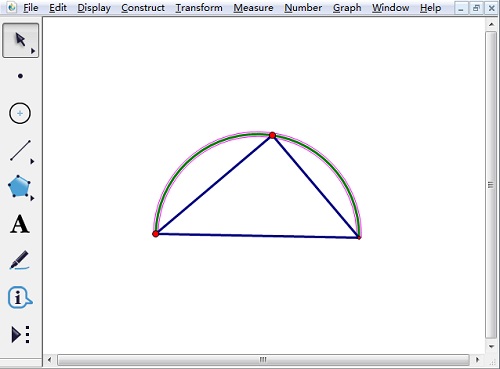Expand the Polygon tool flyout triangle
Screen dimensions: 500x369
click(32, 198)
